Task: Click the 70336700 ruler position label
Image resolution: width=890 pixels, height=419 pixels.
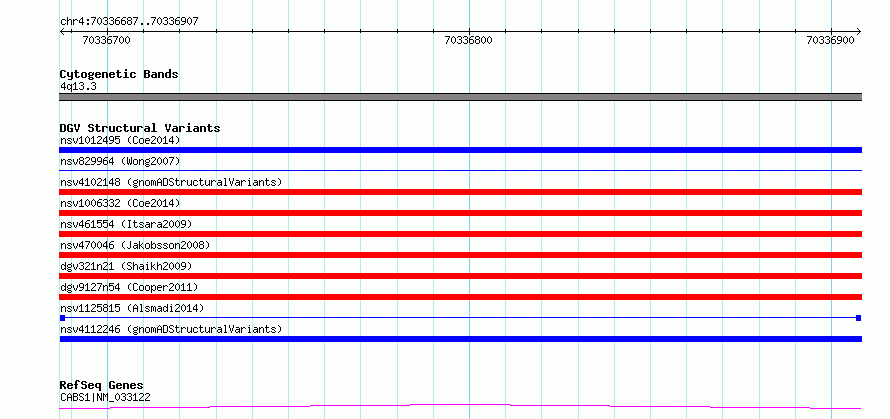Action: pyautogui.click(x=106, y=40)
